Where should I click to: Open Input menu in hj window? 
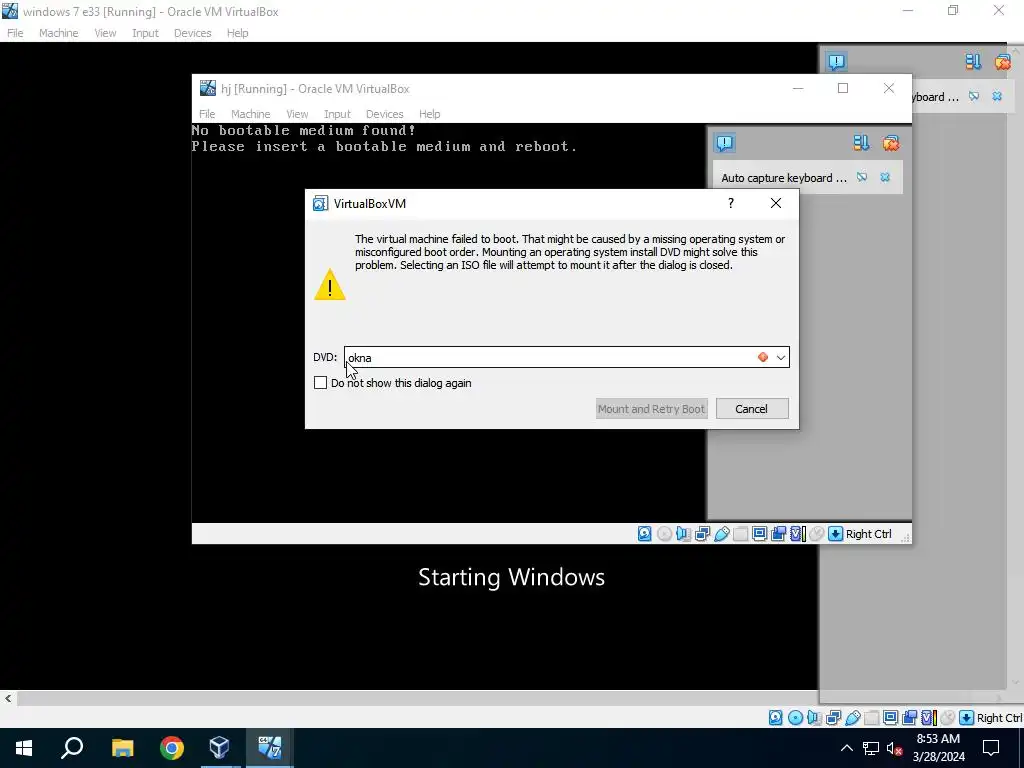337,114
